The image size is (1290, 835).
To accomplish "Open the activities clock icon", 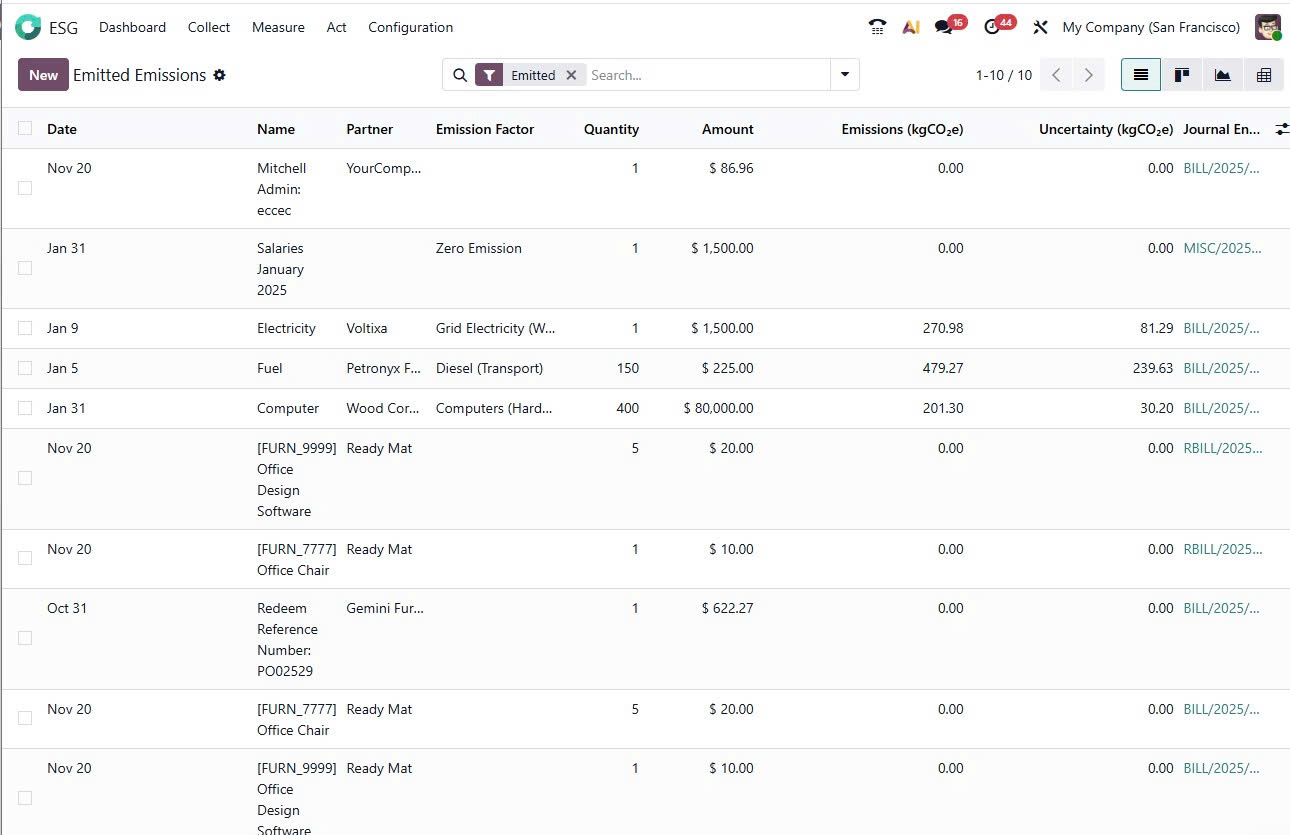I will [992, 27].
